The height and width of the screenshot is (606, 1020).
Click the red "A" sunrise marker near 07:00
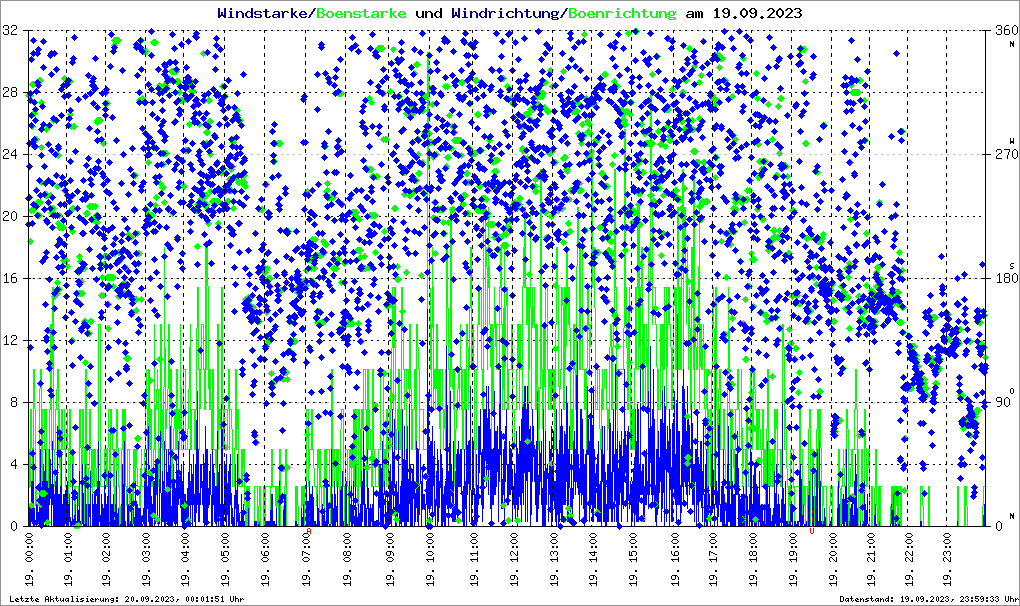tap(309, 531)
